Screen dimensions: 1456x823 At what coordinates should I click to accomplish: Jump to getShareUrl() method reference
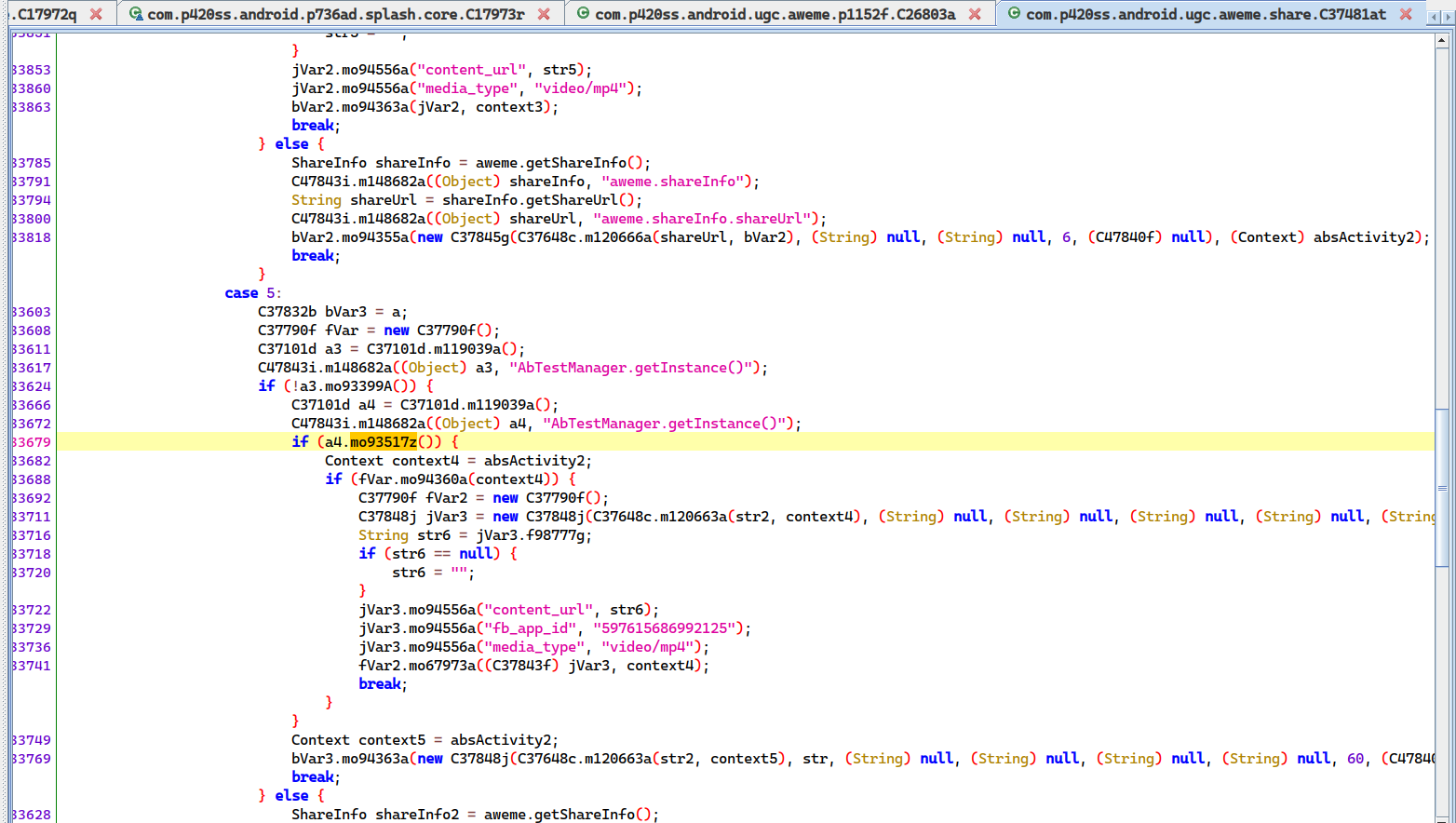pyautogui.click(x=574, y=200)
